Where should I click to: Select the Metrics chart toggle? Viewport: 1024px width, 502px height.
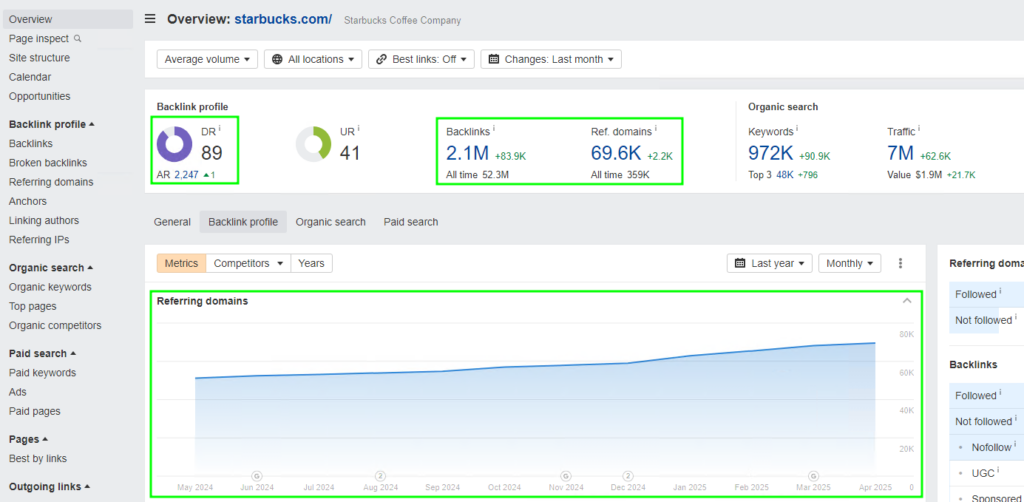[x=181, y=263]
